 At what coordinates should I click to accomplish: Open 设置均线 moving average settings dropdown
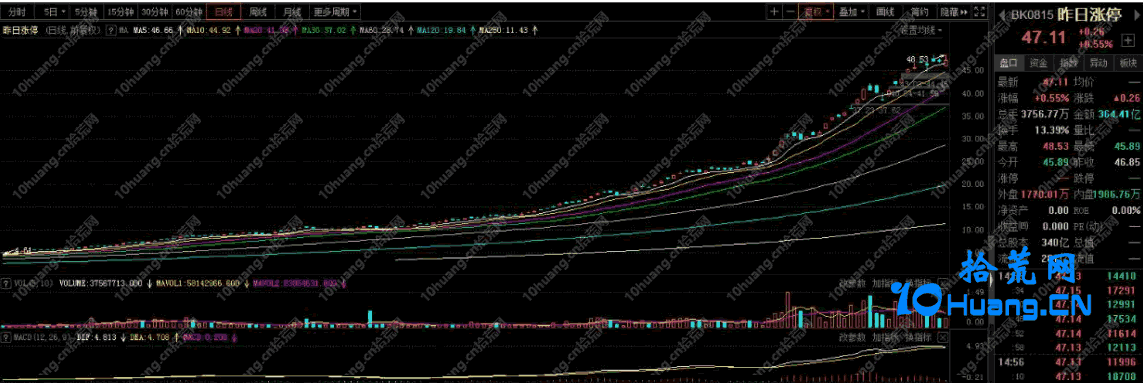tap(921, 31)
